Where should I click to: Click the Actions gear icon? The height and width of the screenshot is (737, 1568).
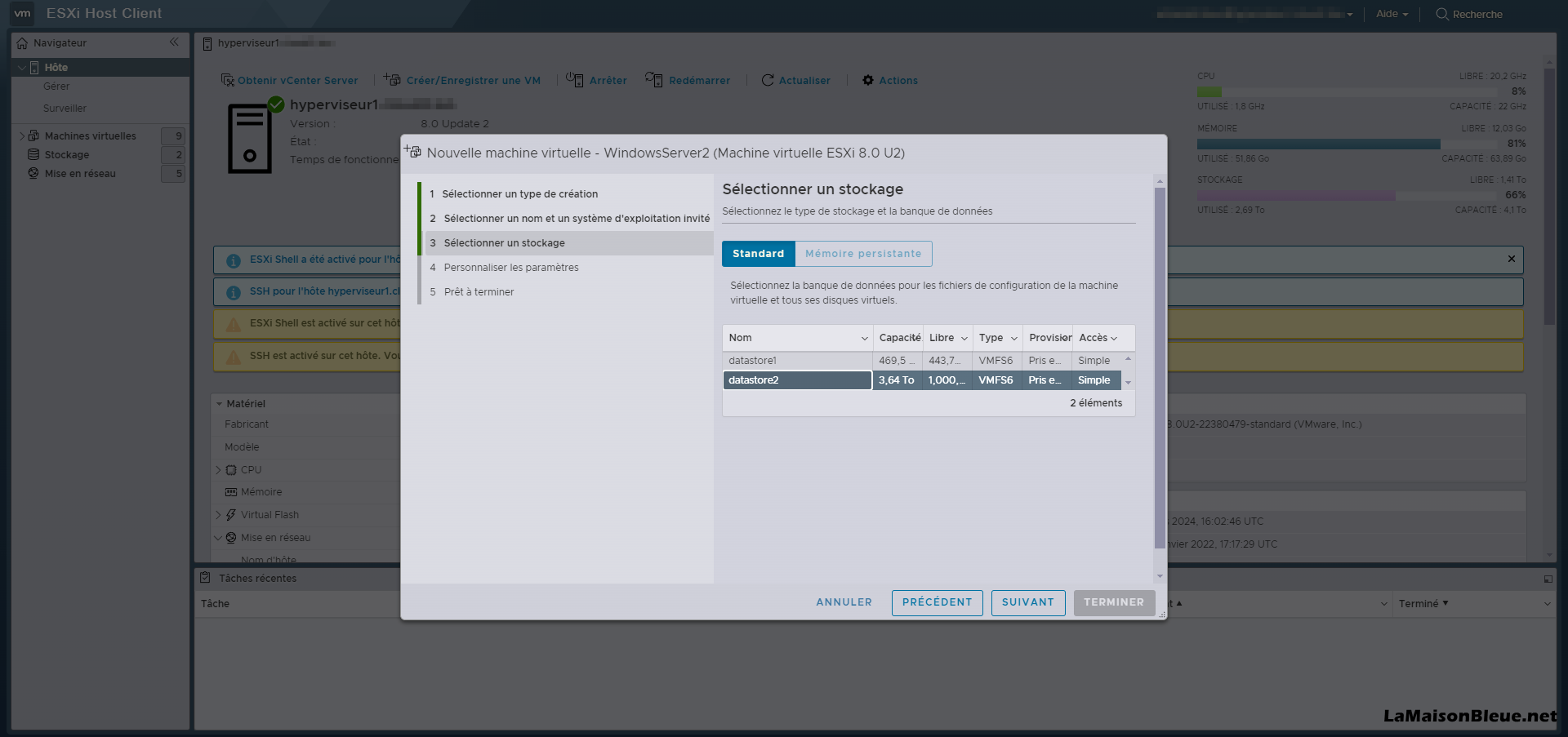pyautogui.click(x=868, y=80)
